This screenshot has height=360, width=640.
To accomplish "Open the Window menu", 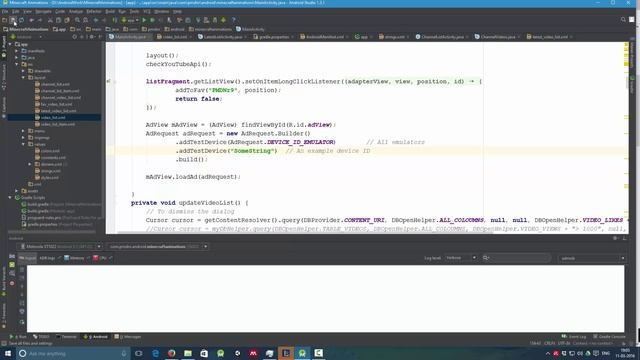I will click(x=162, y=11).
